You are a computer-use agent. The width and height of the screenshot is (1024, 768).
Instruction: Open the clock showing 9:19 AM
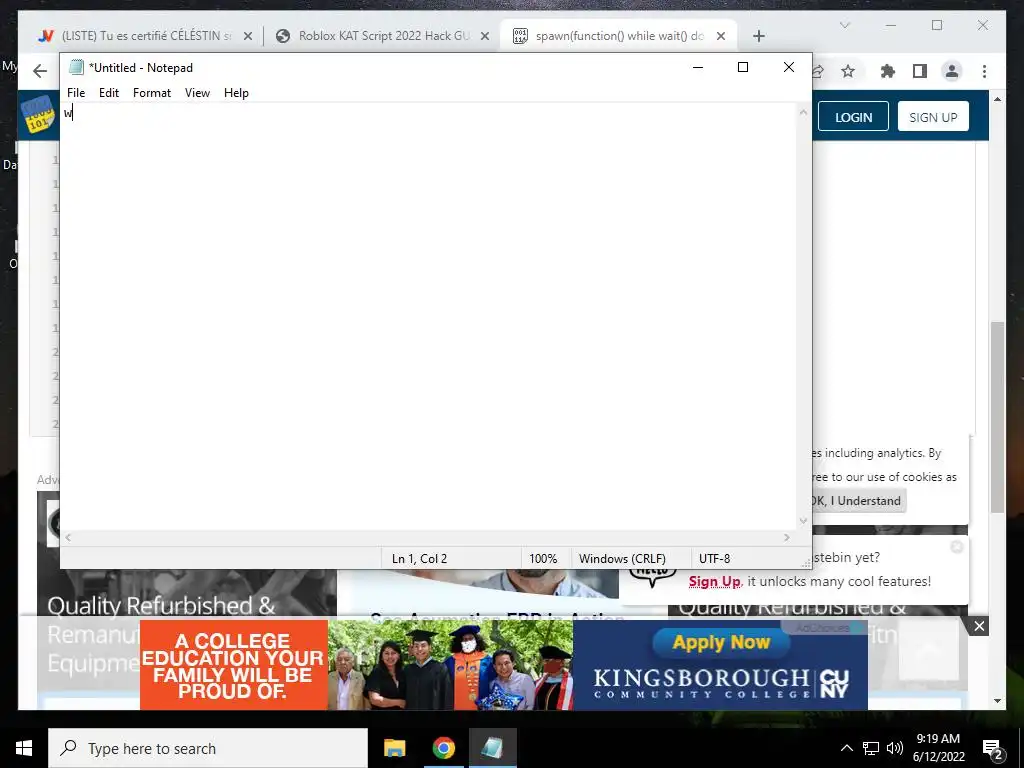click(938, 748)
